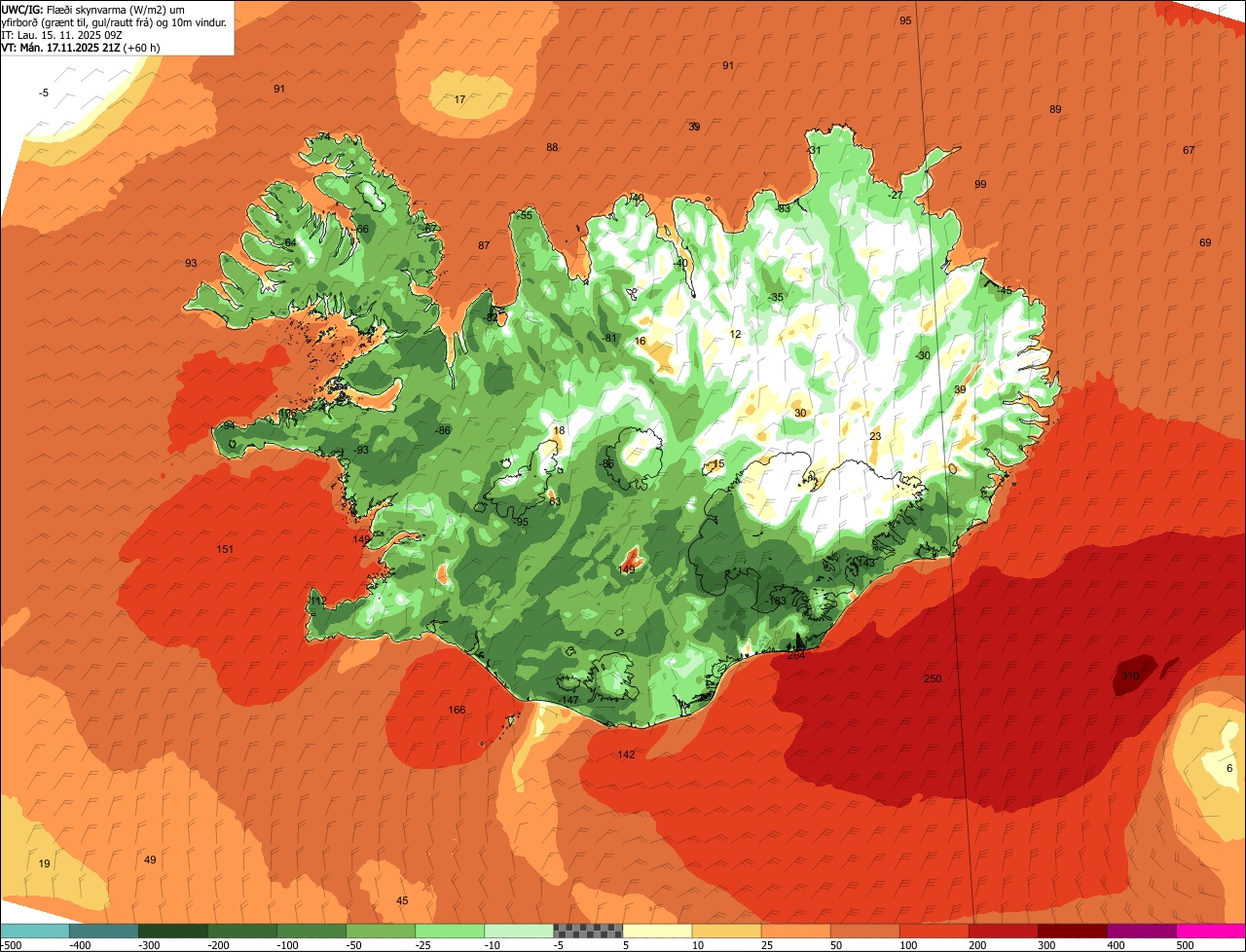The width and height of the screenshot is (1246, 952).
Task: Click the 143 value label
Action: [x=865, y=563]
